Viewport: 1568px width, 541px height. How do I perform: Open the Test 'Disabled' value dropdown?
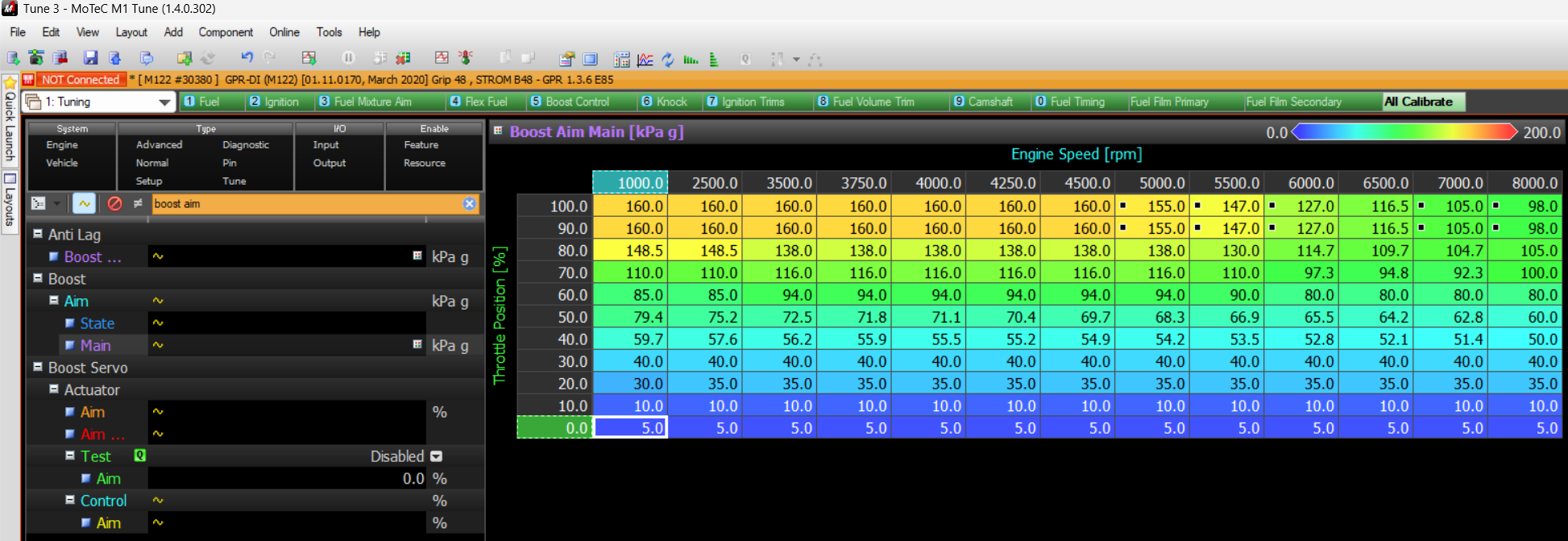(x=437, y=456)
